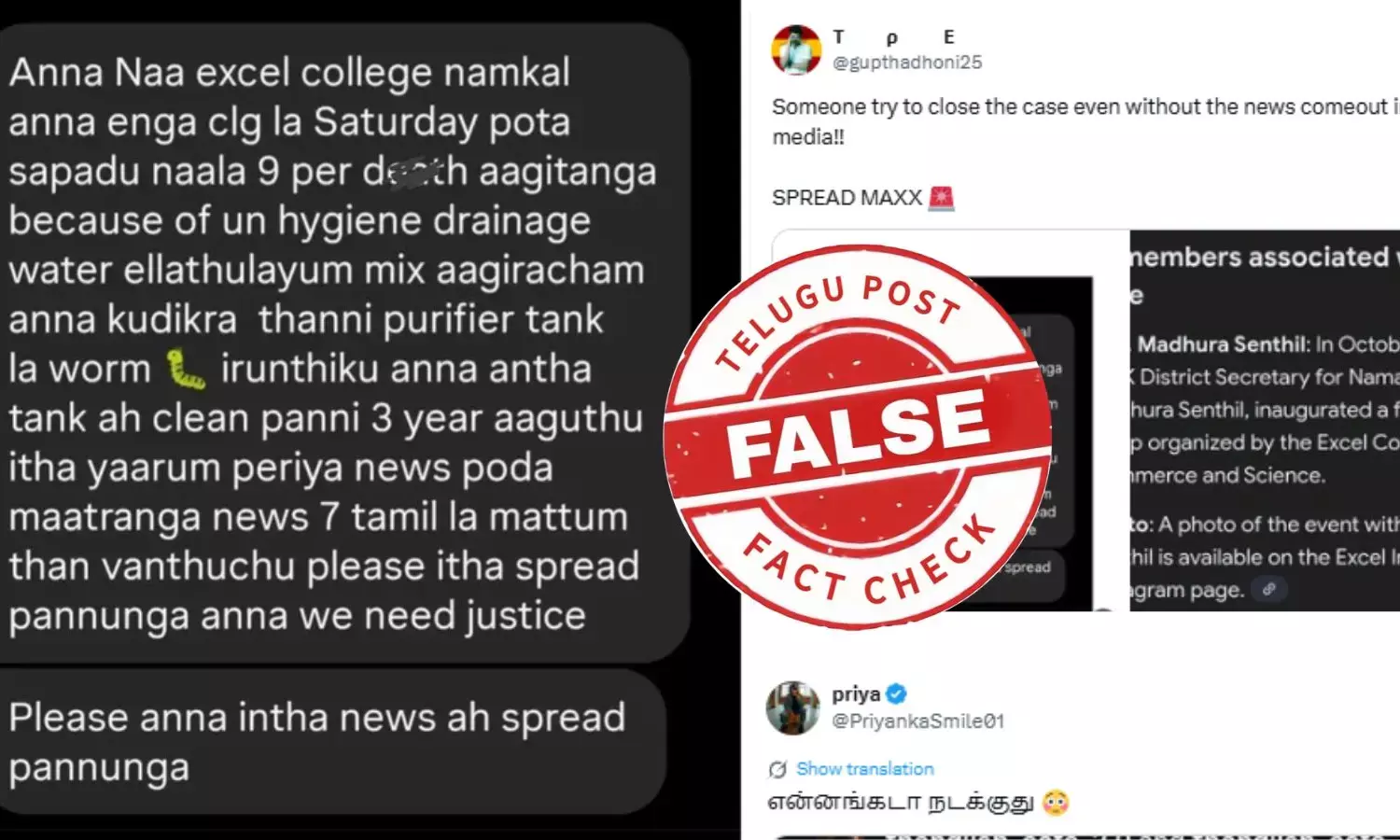Click the link chip icon after 'gram page.'
This screenshot has height=840, width=1400.
point(1268,589)
